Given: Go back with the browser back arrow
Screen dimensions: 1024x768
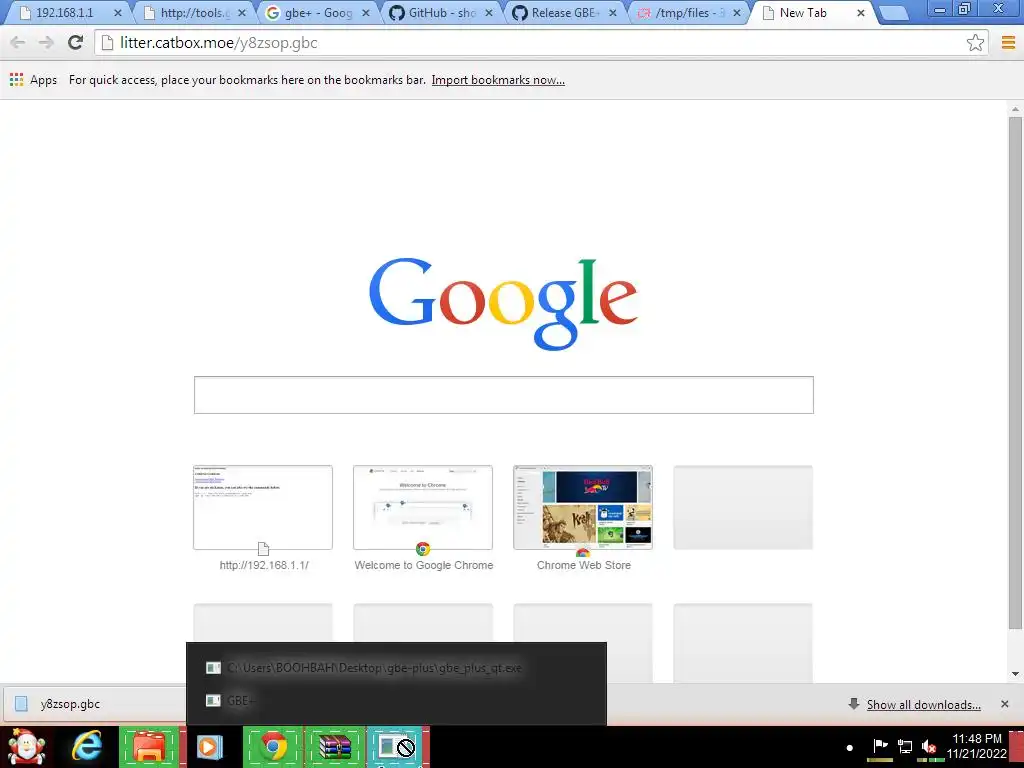Looking at the screenshot, I should 18,43.
